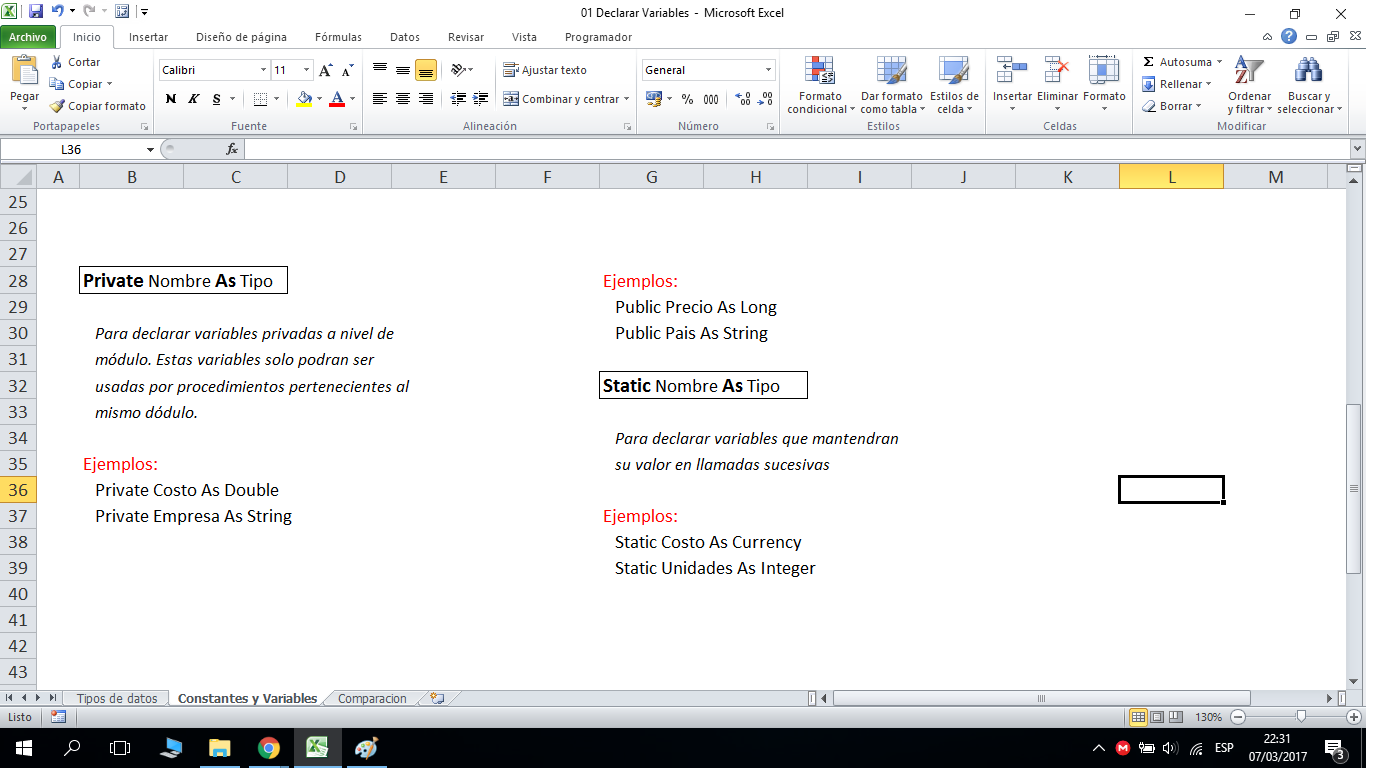Open the font size dropdown

pos(305,70)
